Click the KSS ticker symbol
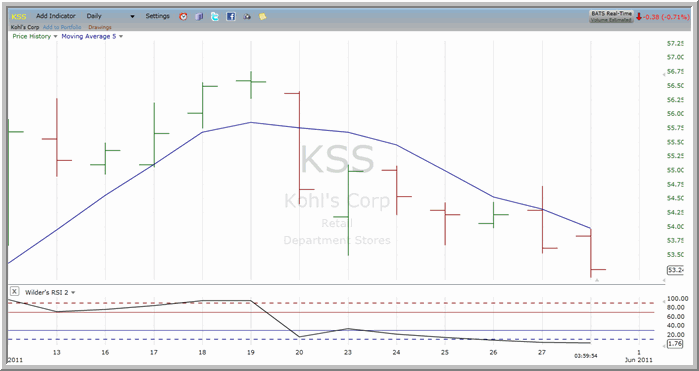 [19, 16]
